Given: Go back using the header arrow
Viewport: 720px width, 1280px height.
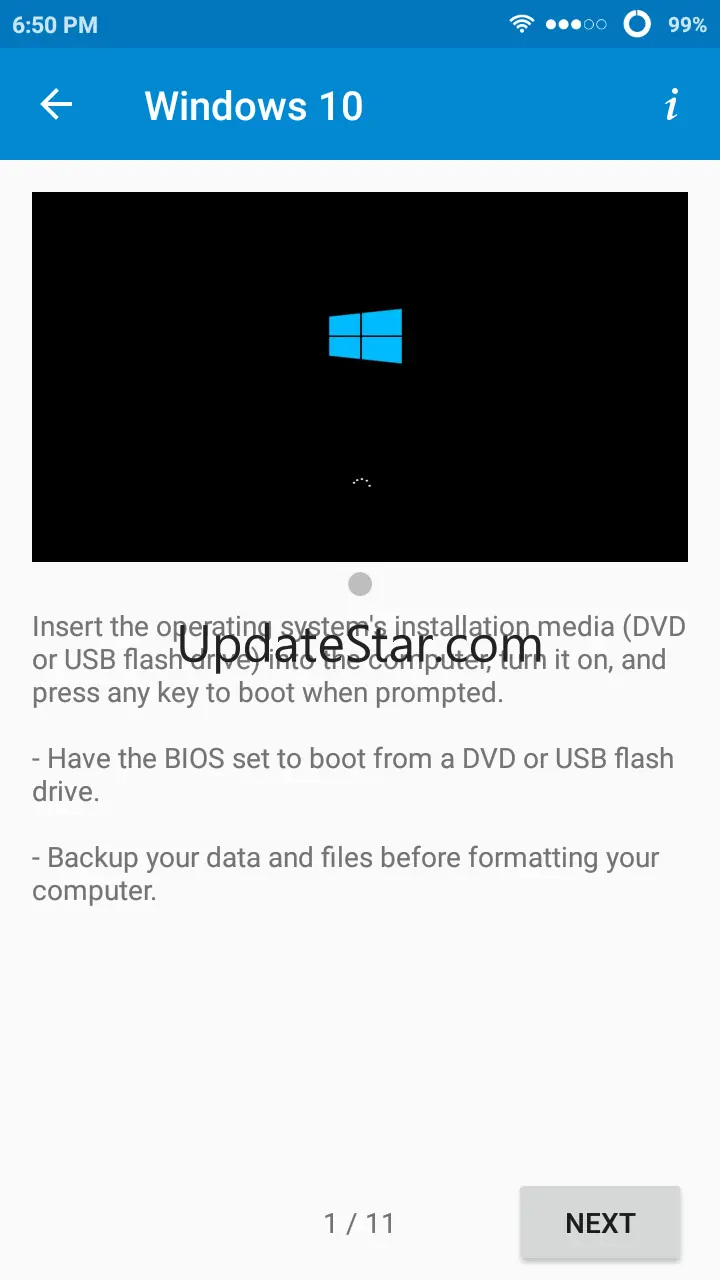Looking at the screenshot, I should (56, 104).
